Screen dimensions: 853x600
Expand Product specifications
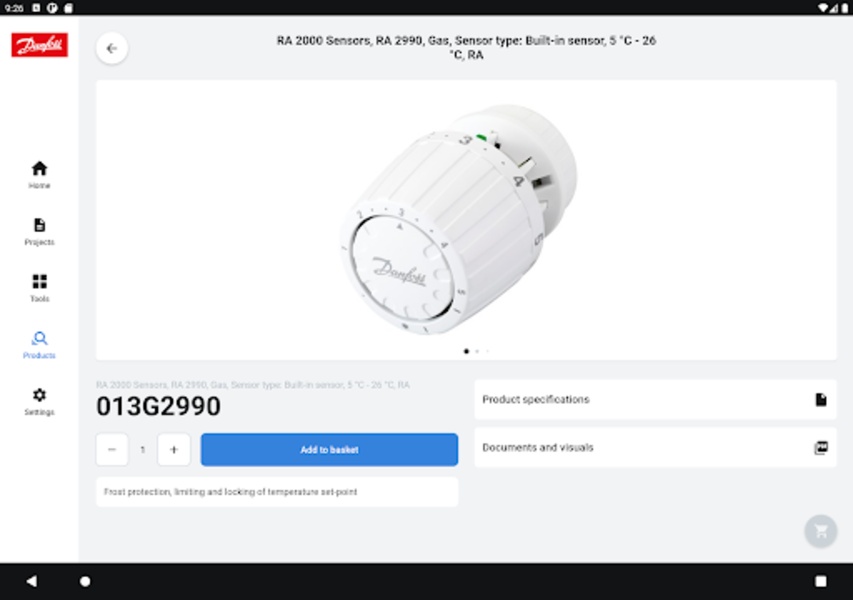pyautogui.click(x=655, y=399)
